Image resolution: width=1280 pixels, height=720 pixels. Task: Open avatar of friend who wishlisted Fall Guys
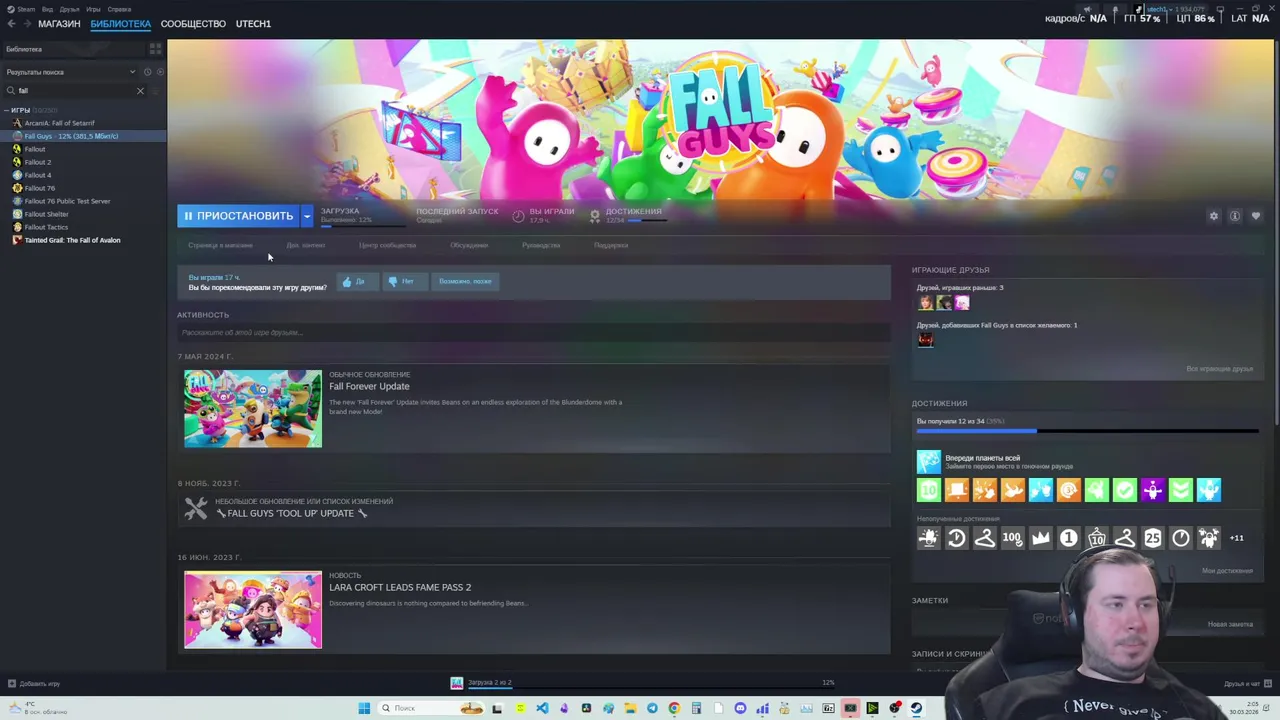925,340
